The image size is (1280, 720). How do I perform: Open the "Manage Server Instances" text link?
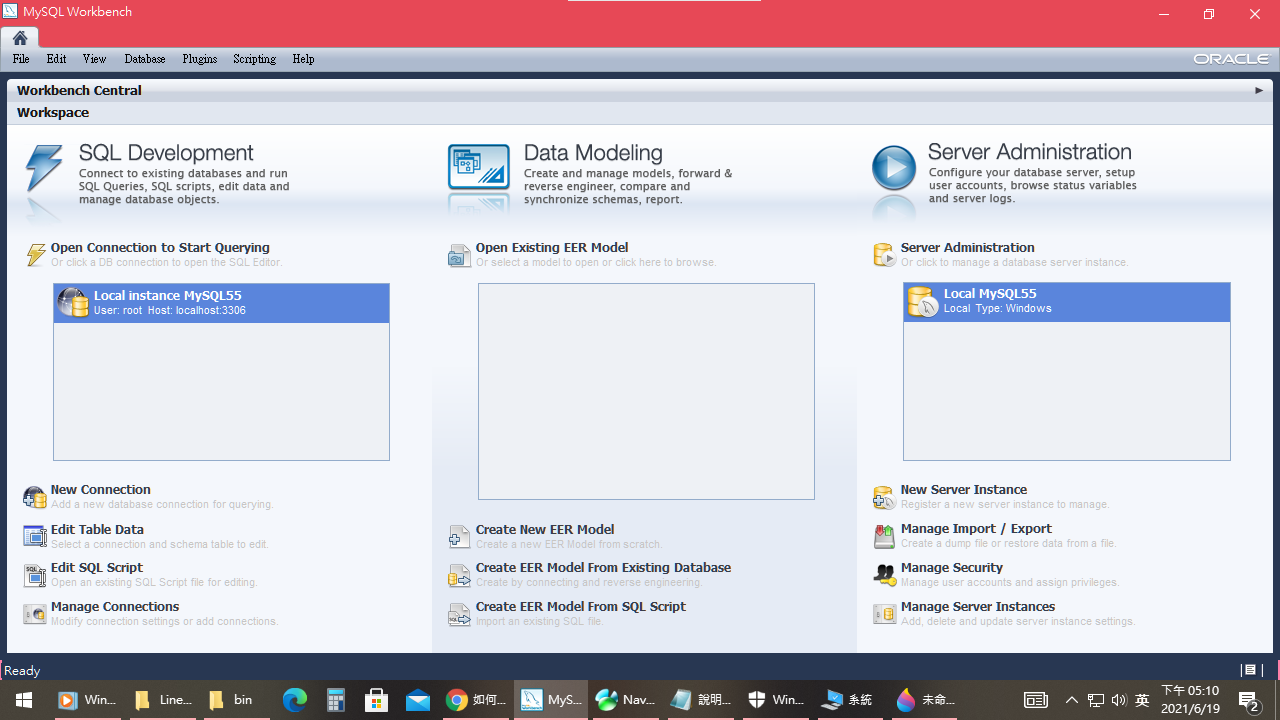[978, 607]
